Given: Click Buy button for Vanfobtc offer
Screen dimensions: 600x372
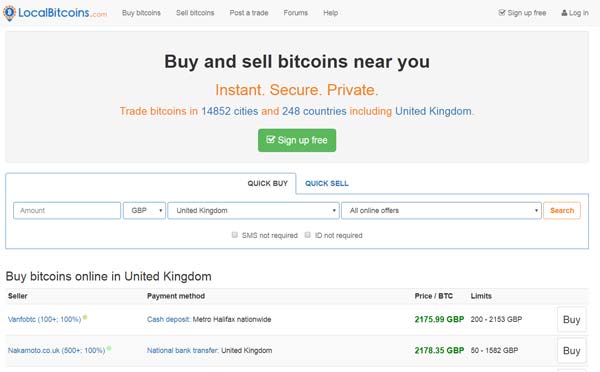Looking at the screenshot, I should pyautogui.click(x=571, y=319).
